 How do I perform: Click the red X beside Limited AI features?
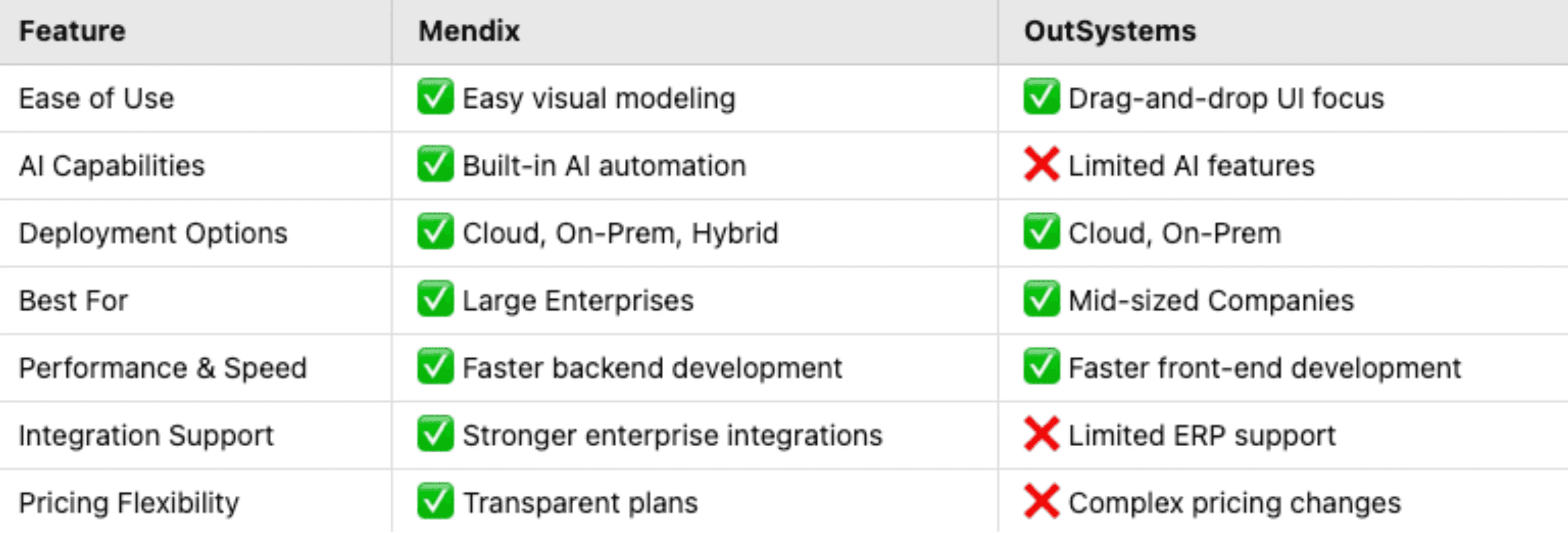click(x=1042, y=164)
